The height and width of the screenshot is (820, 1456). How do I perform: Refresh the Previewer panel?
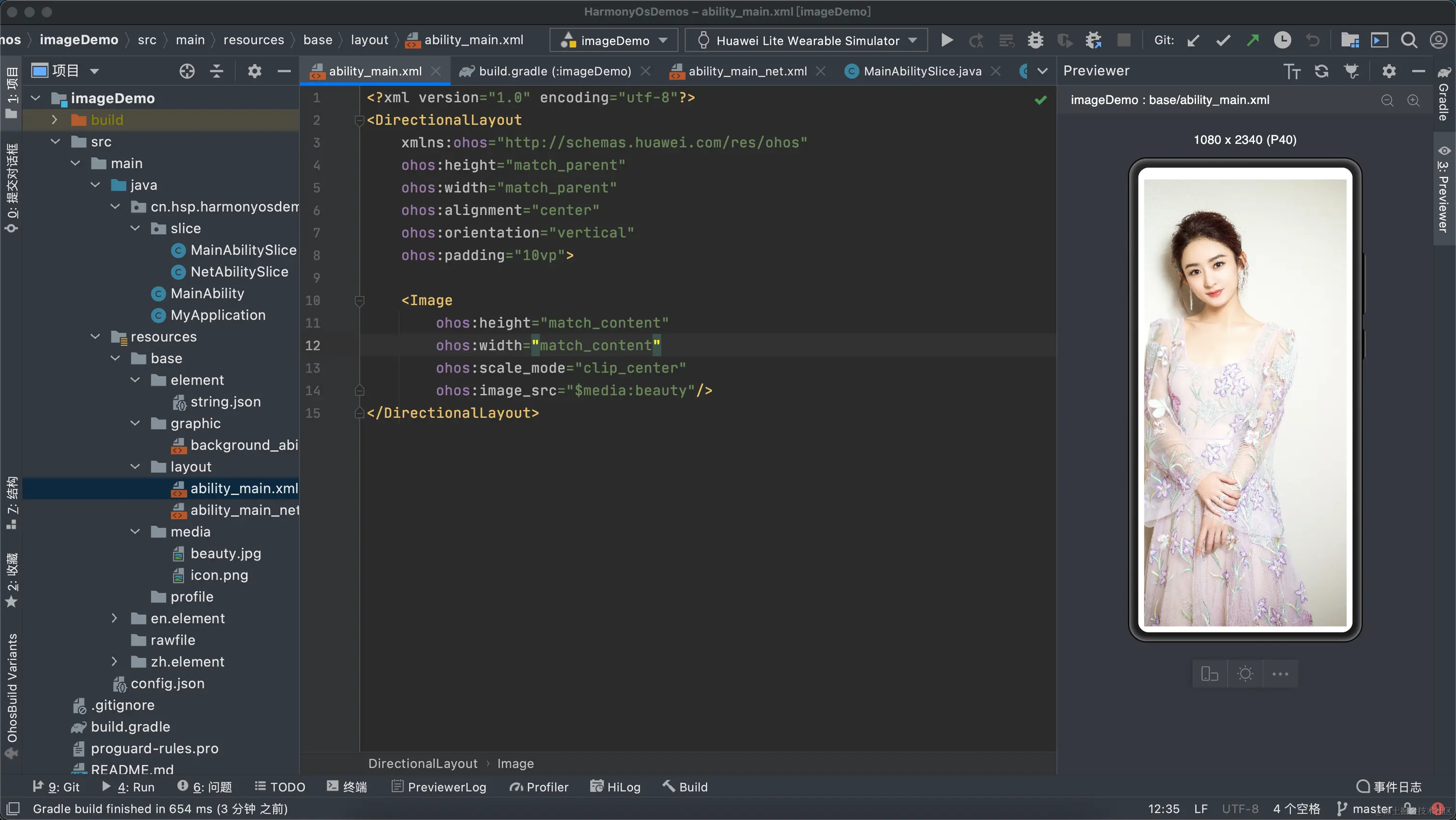(1321, 71)
